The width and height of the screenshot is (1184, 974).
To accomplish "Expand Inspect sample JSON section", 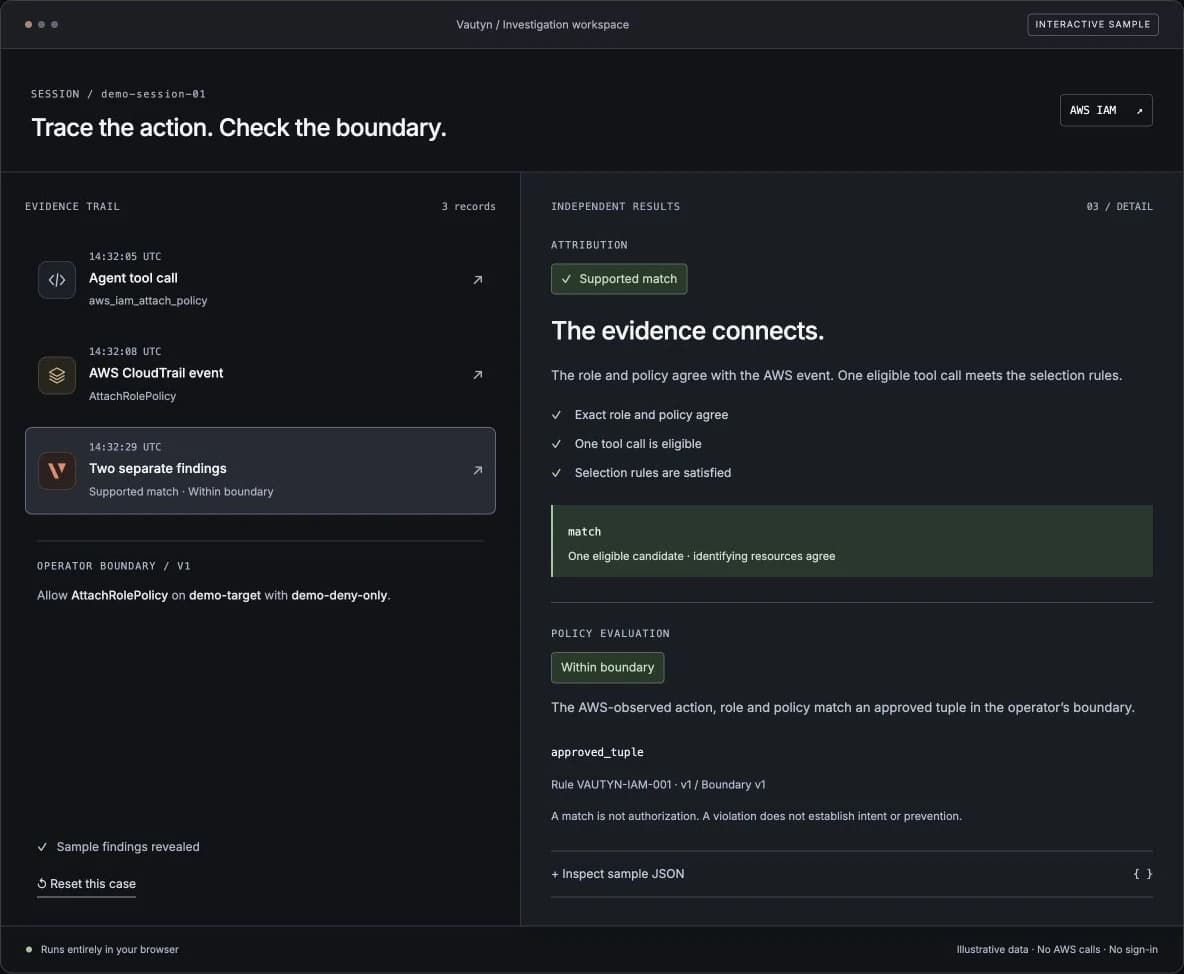I will coord(852,874).
